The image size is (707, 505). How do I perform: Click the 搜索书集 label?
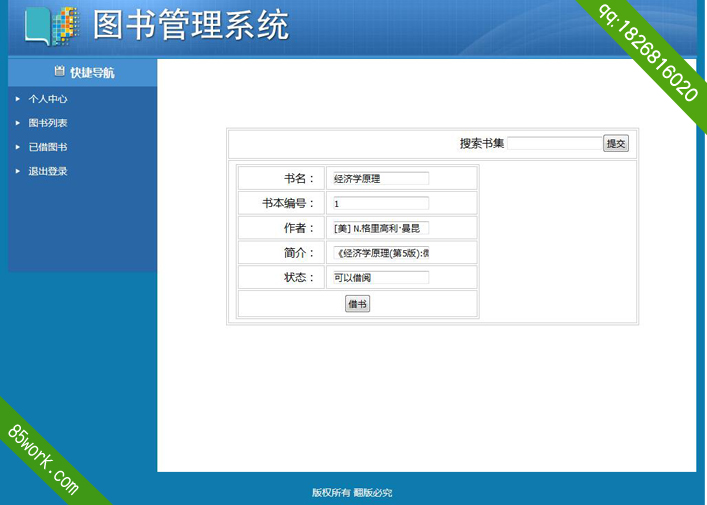coord(482,143)
